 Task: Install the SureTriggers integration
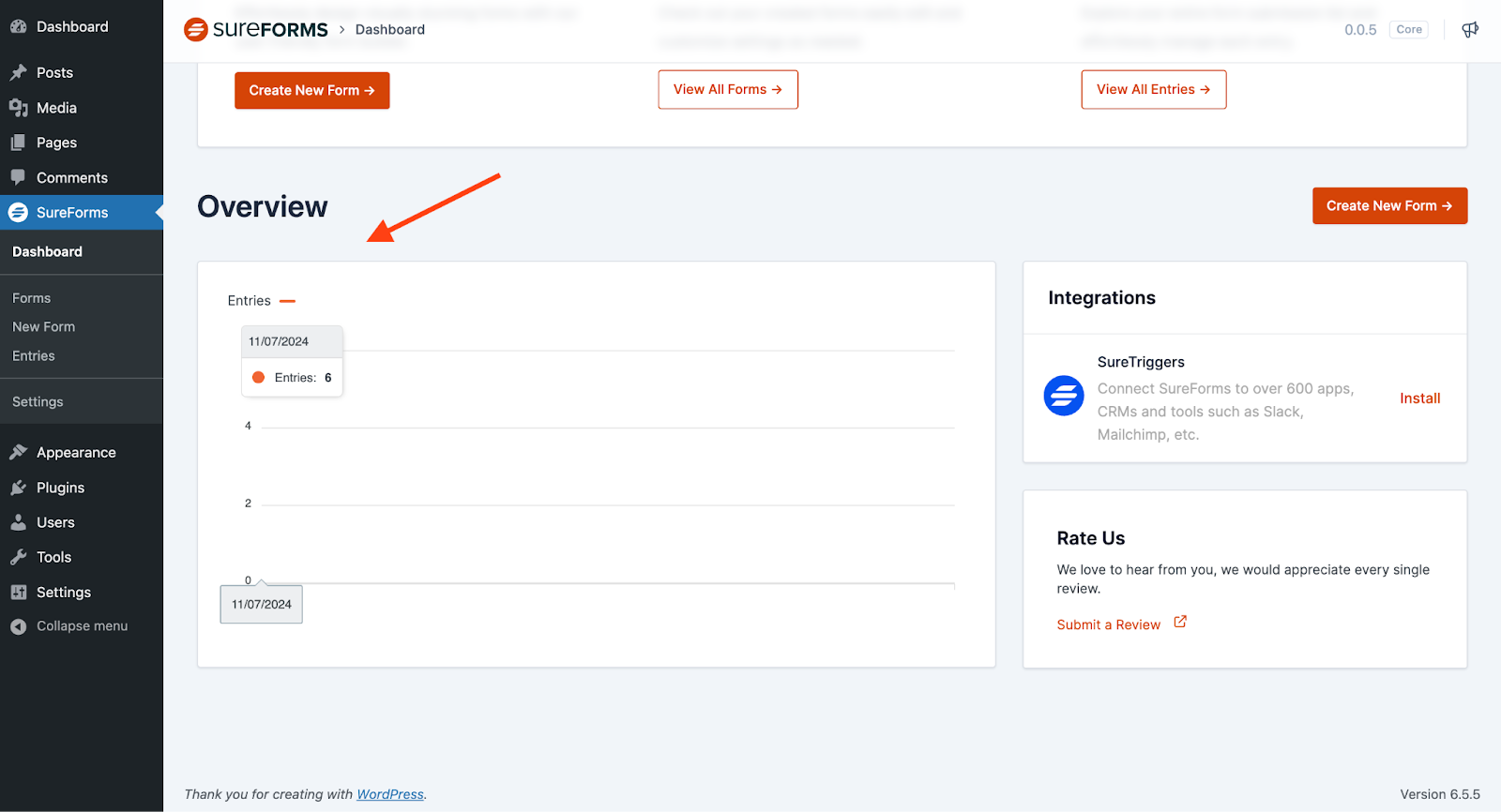pos(1419,398)
